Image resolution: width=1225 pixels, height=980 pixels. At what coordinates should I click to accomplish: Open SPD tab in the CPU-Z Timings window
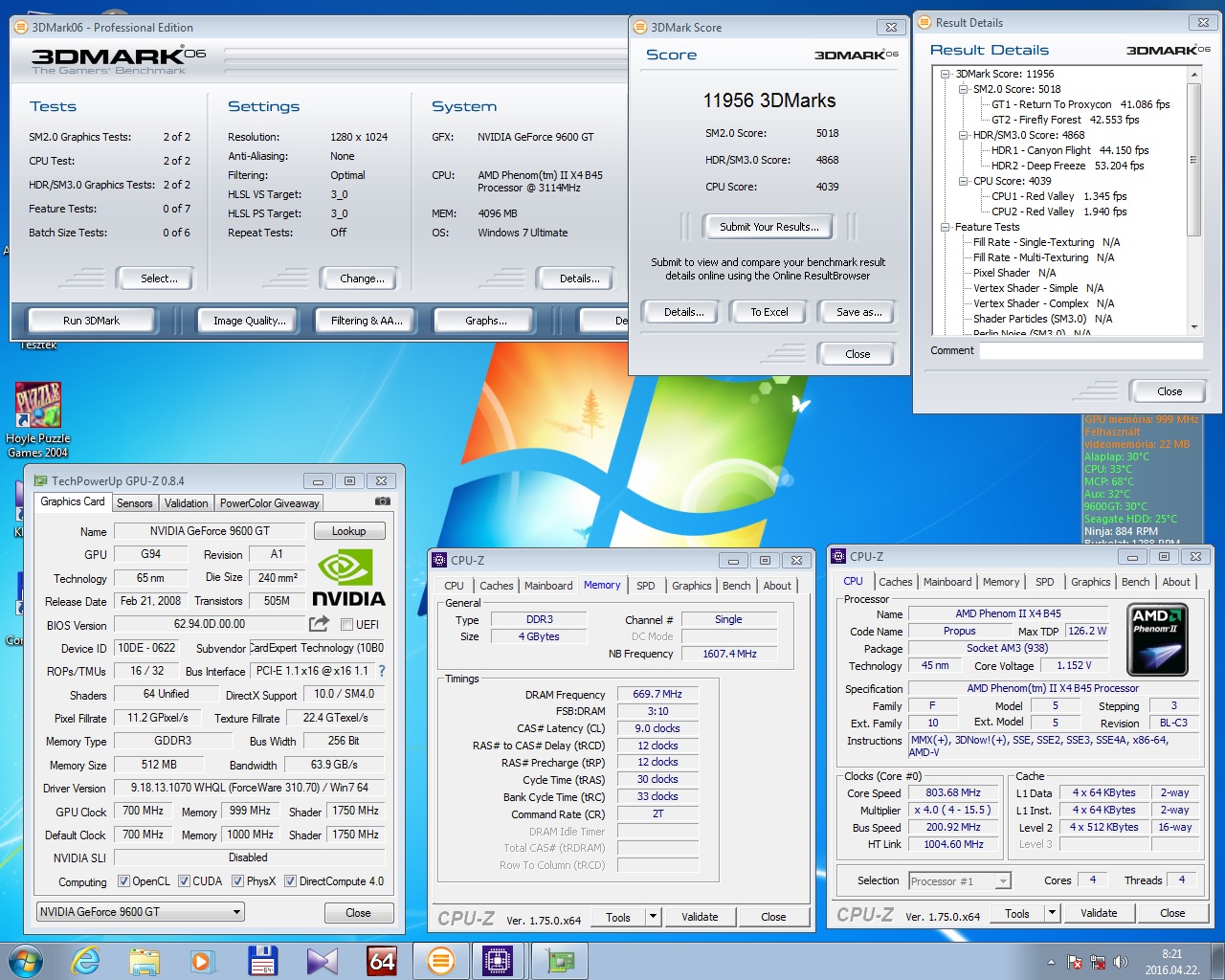point(646,586)
